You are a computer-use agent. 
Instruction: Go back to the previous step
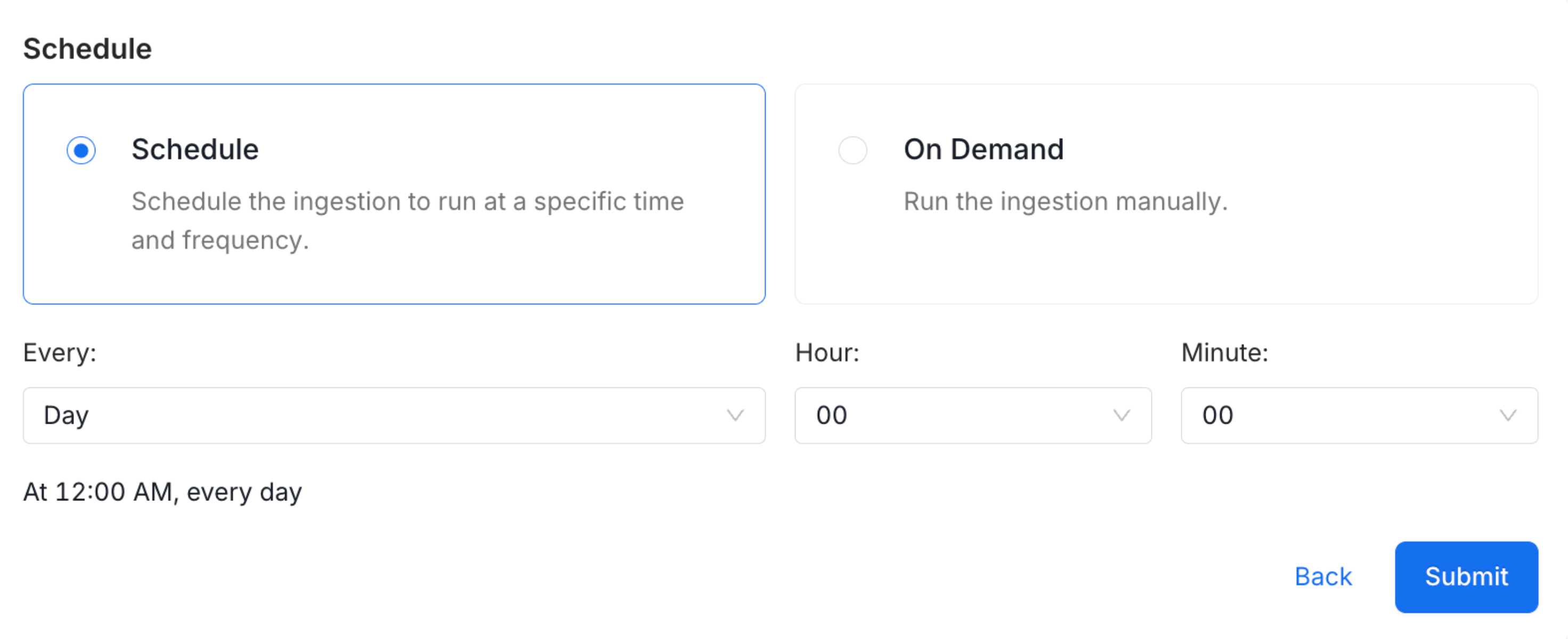[1323, 577]
